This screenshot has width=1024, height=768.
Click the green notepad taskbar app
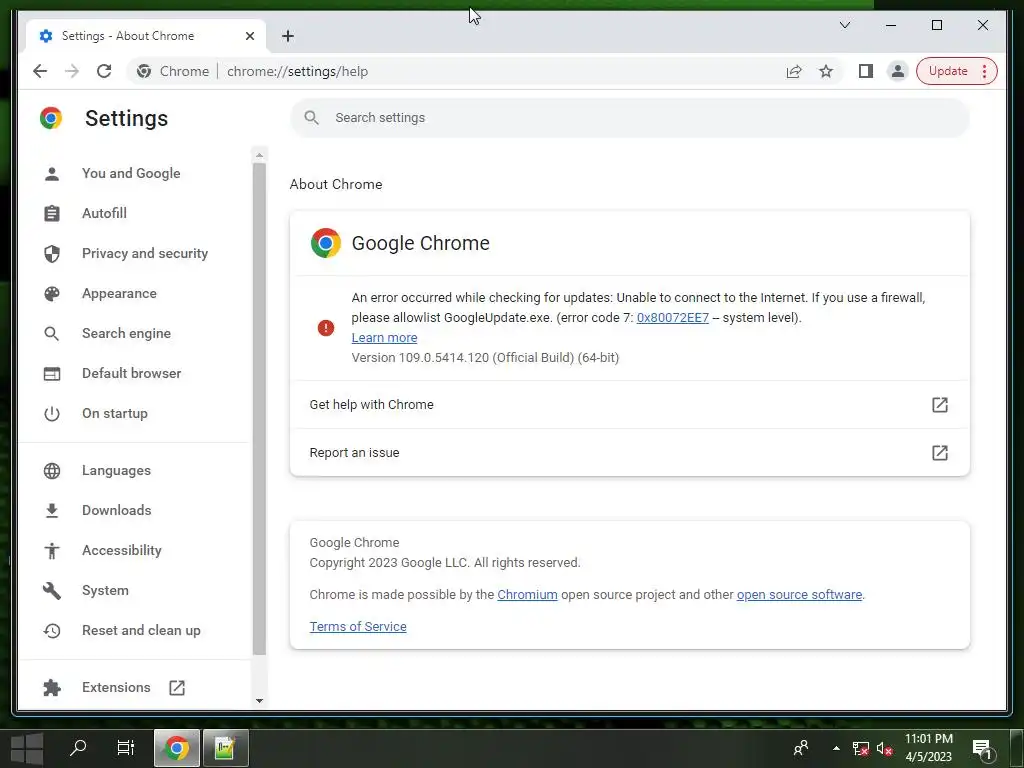click(225, 748)
